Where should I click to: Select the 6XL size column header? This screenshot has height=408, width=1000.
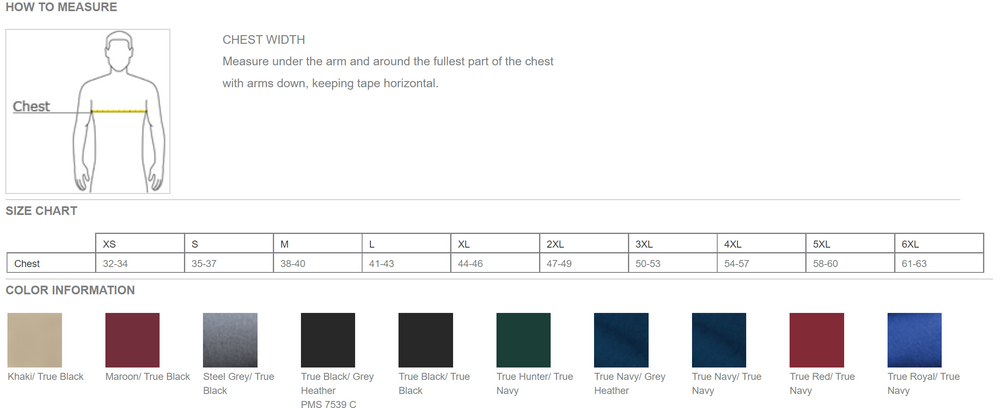click(x=910, y=244)
